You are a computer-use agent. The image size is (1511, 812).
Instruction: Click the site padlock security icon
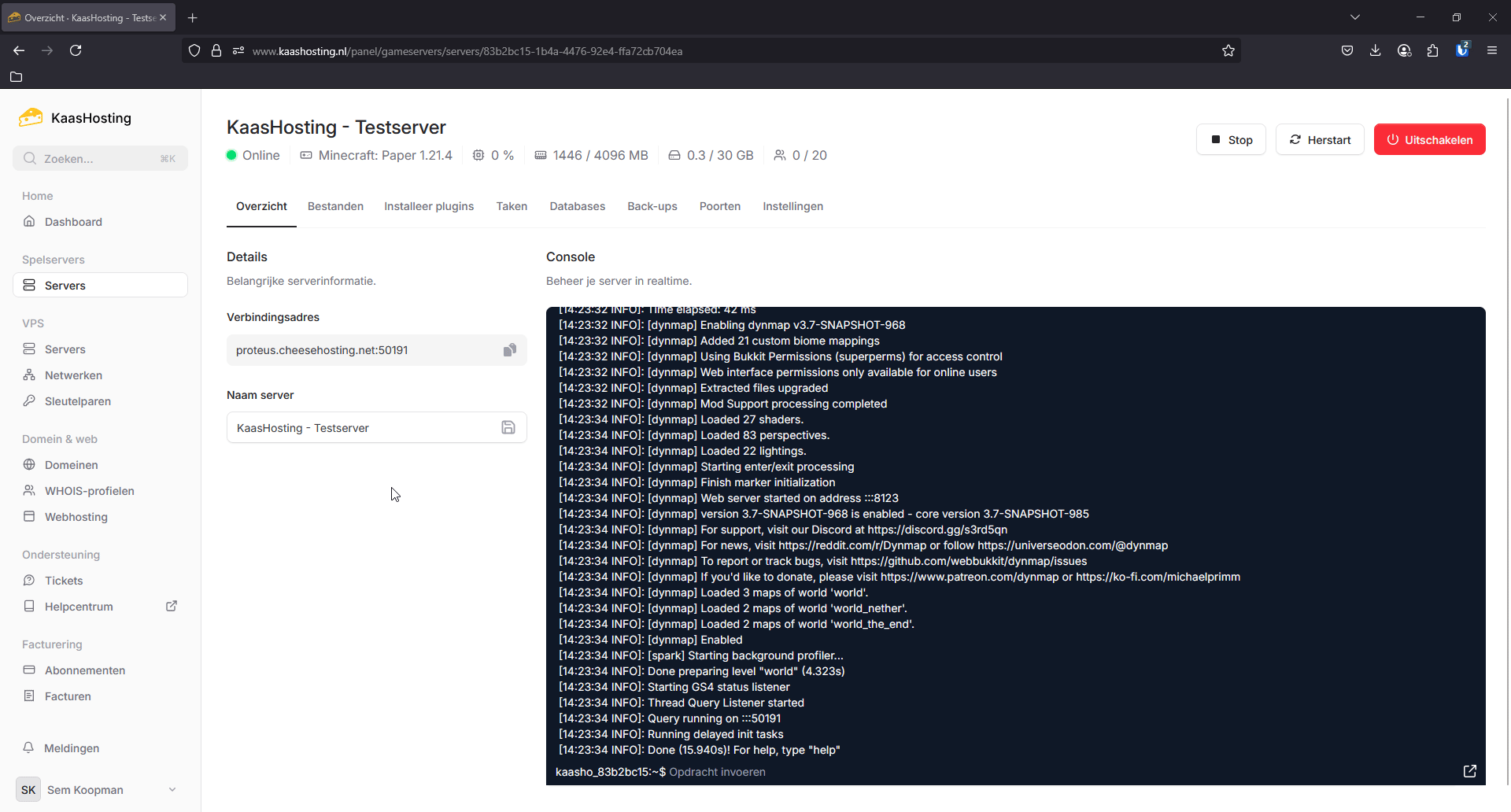pyautogui.click(x=216, y=50)
